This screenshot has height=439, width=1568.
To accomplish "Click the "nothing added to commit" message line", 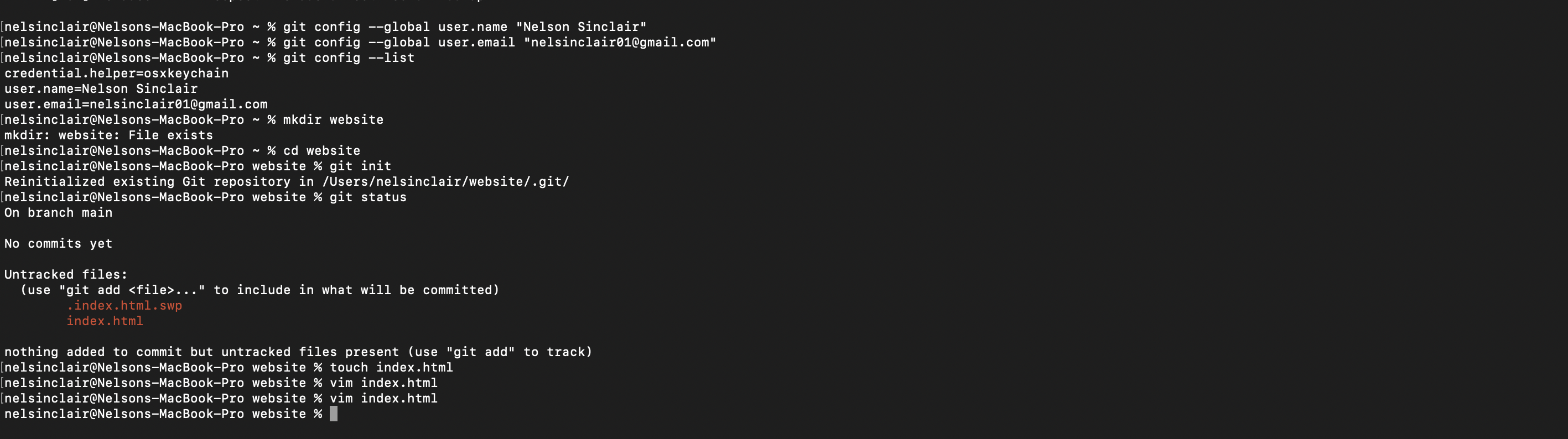I will tap(298, 352).
